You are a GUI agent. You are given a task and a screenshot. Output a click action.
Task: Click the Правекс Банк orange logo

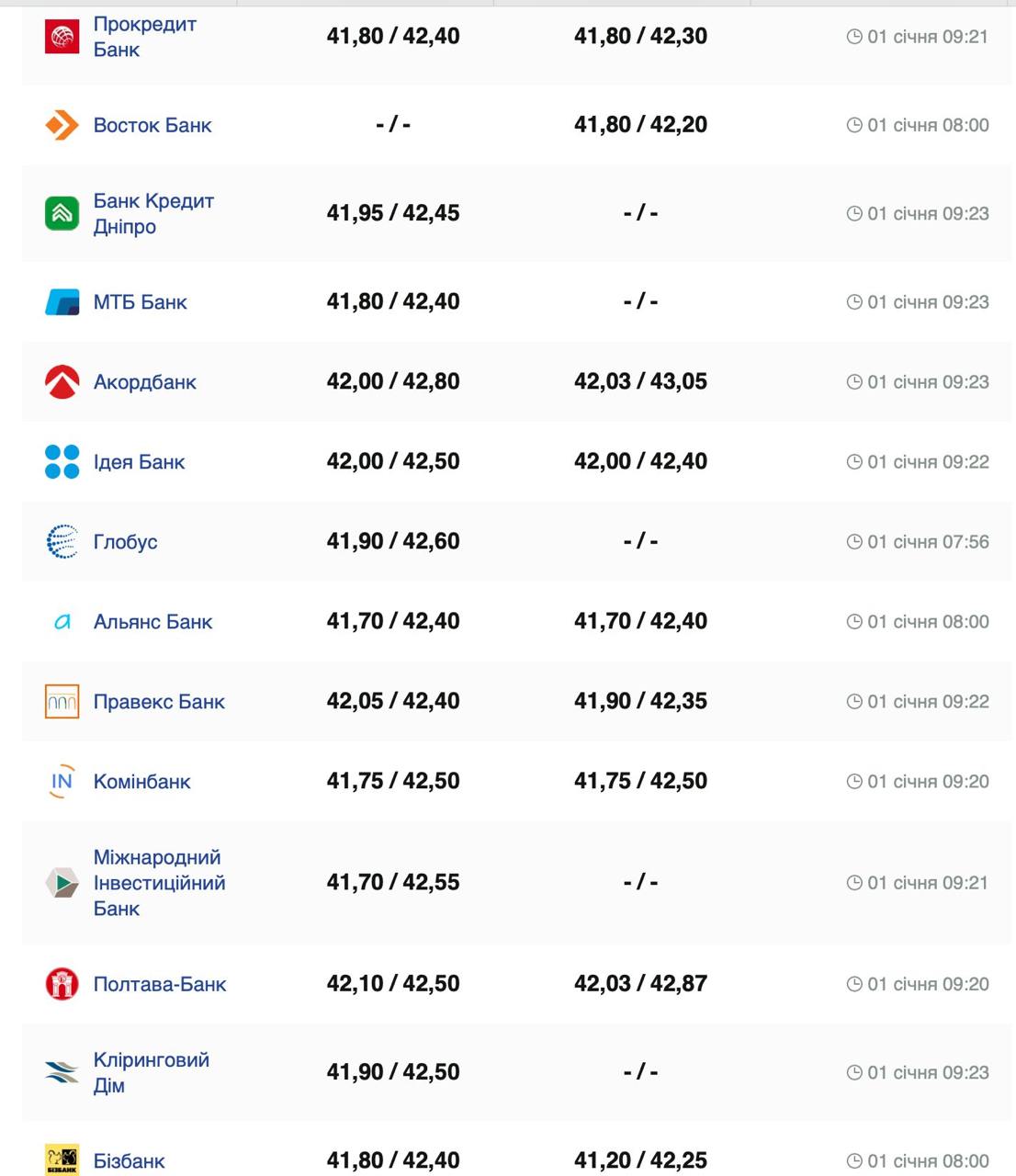62,702
